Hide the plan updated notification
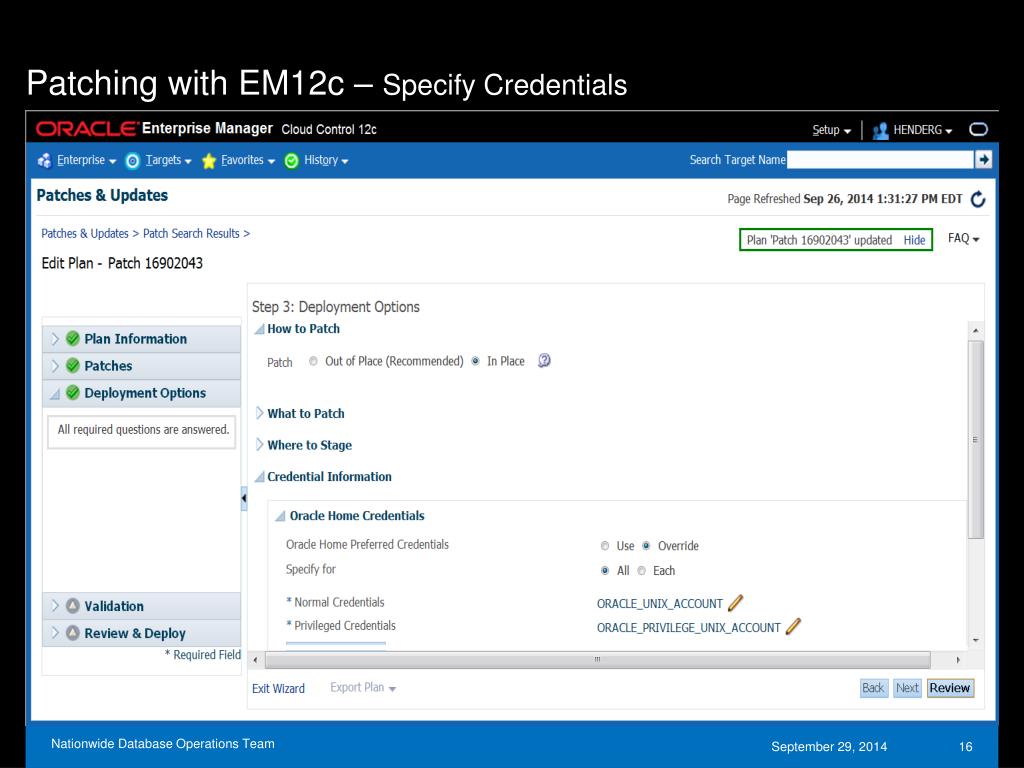 click(x=914, y=240)
